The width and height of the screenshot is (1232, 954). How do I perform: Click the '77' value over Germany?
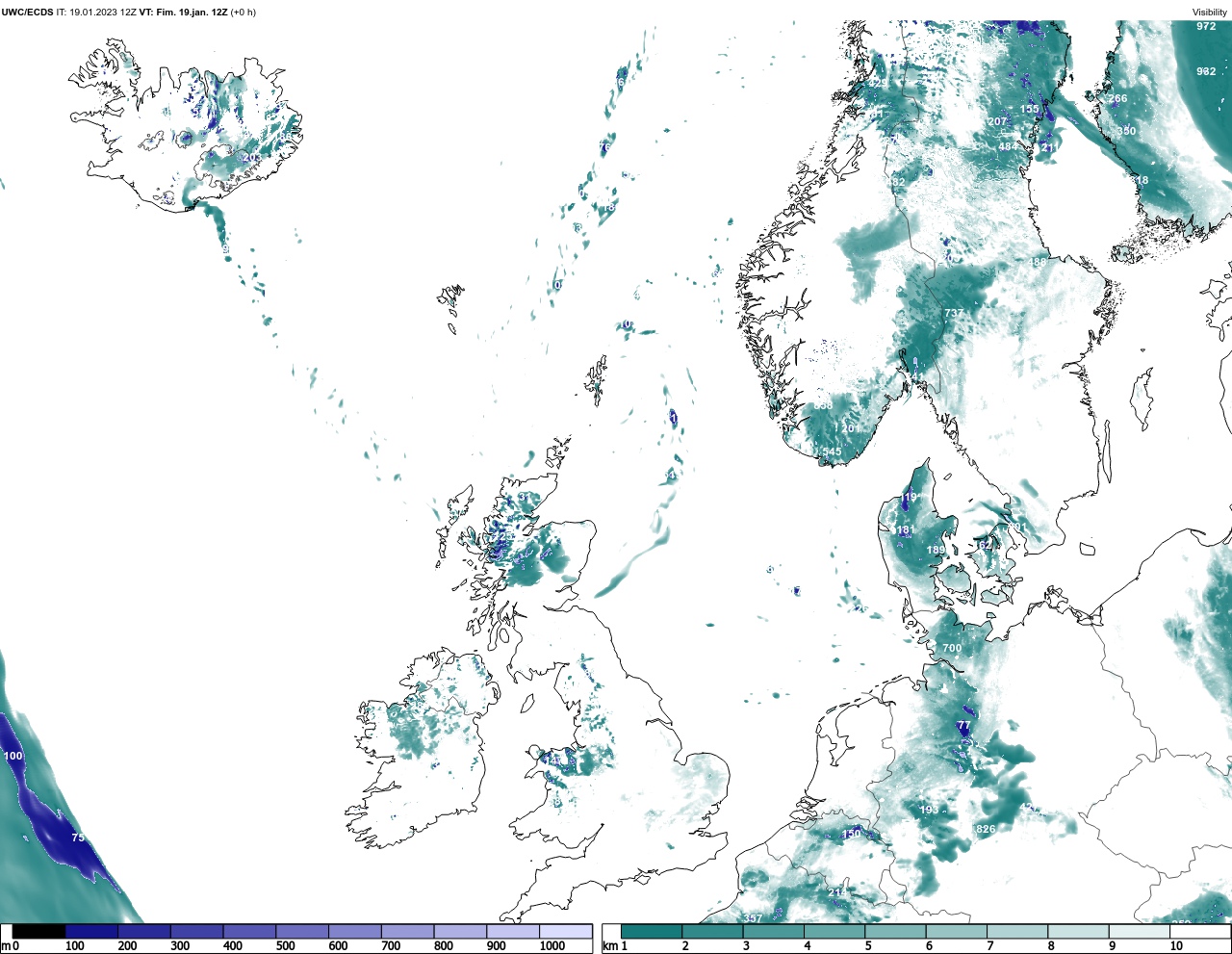pos(964,726)
